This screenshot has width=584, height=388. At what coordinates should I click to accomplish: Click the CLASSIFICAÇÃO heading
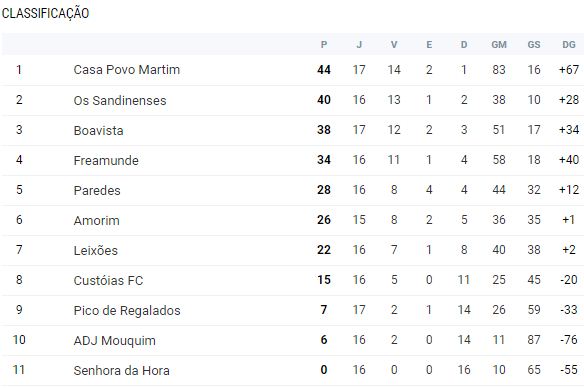[45, 13]
